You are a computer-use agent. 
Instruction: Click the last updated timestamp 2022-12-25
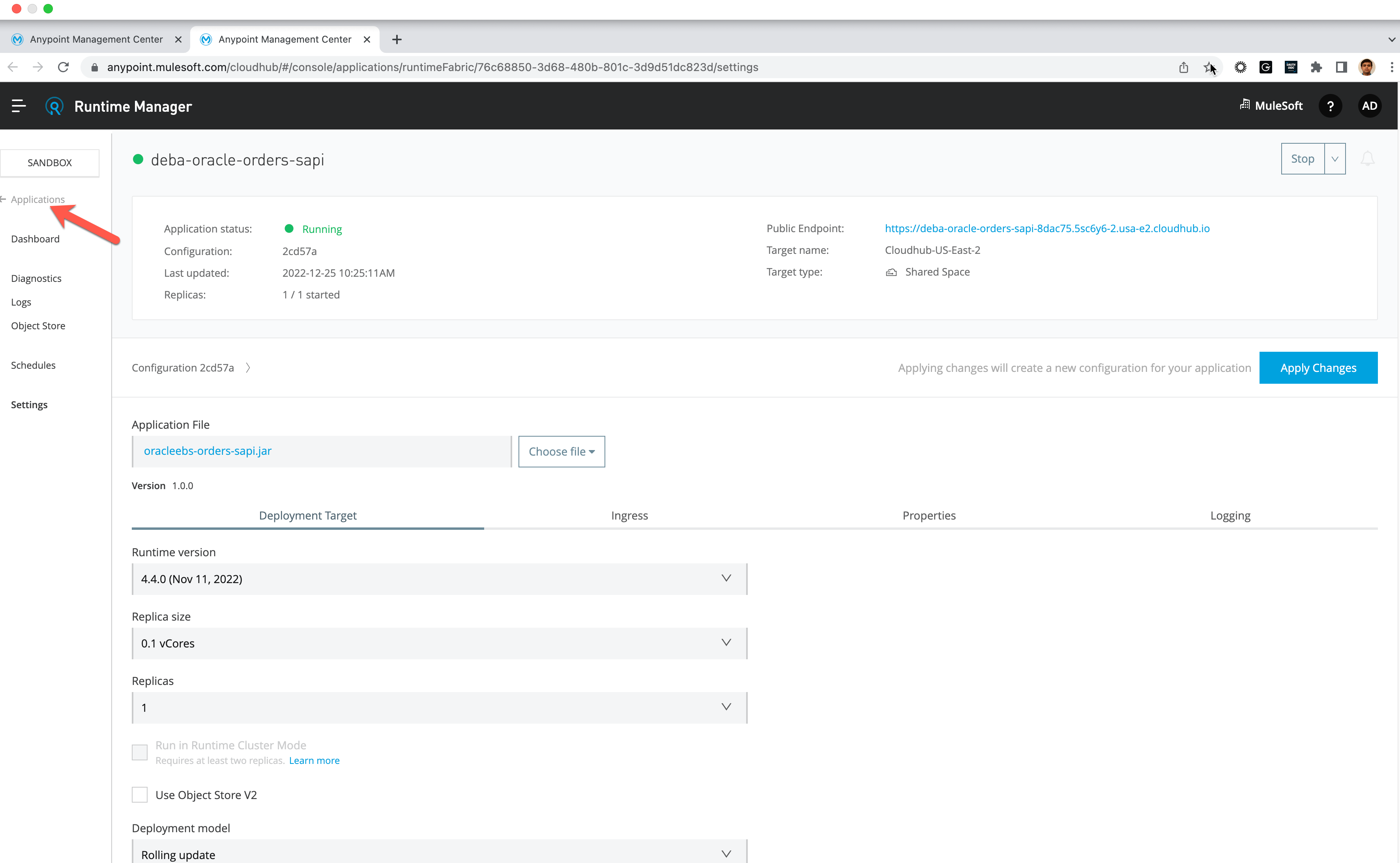click(x=338, y=273)
